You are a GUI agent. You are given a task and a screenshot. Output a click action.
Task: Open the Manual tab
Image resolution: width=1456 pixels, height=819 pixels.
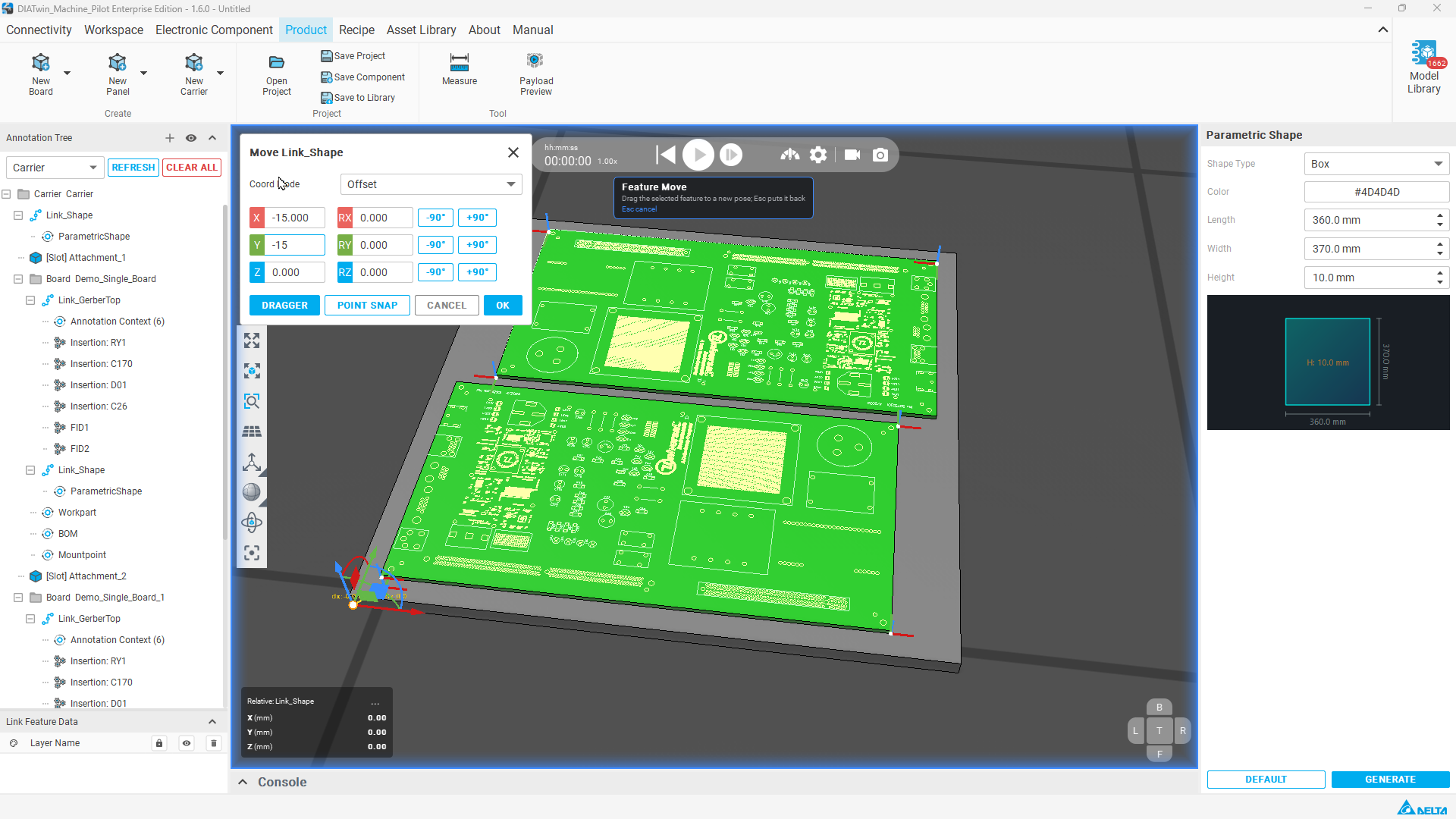[532, 30]
